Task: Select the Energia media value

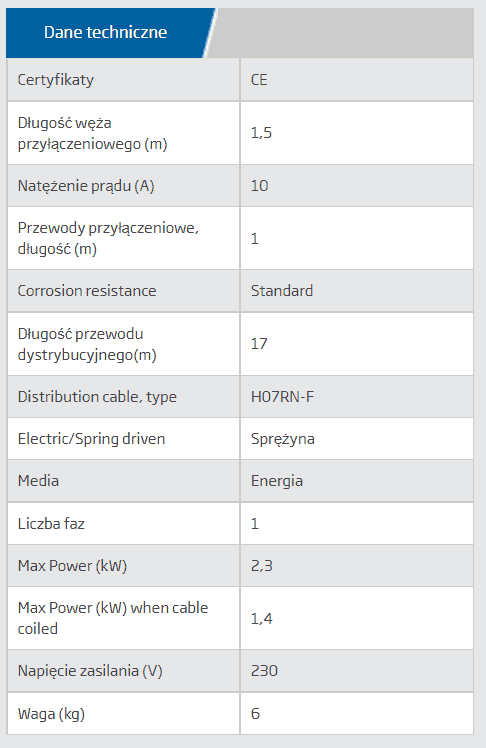Action: click(x=277, y=481)
